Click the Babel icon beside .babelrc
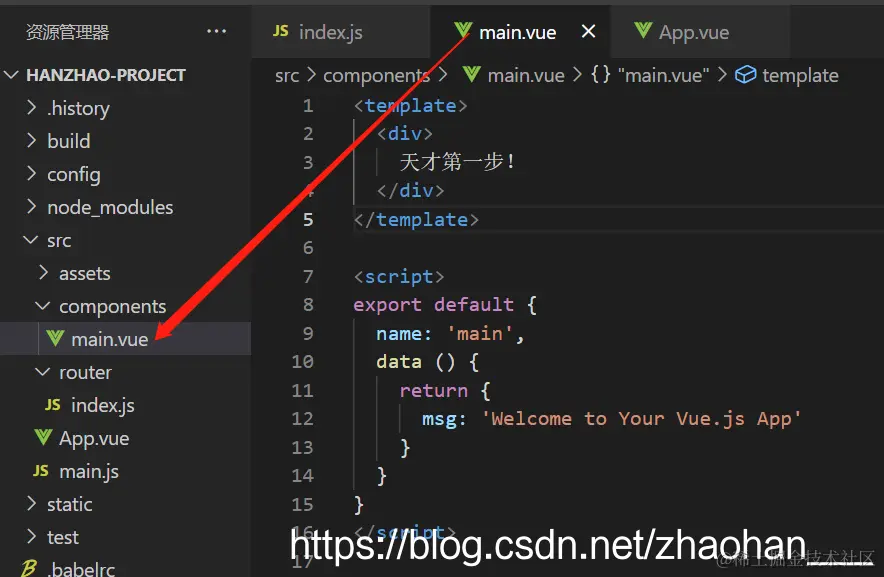Screen dimensions: 884x577 (29, 568)
